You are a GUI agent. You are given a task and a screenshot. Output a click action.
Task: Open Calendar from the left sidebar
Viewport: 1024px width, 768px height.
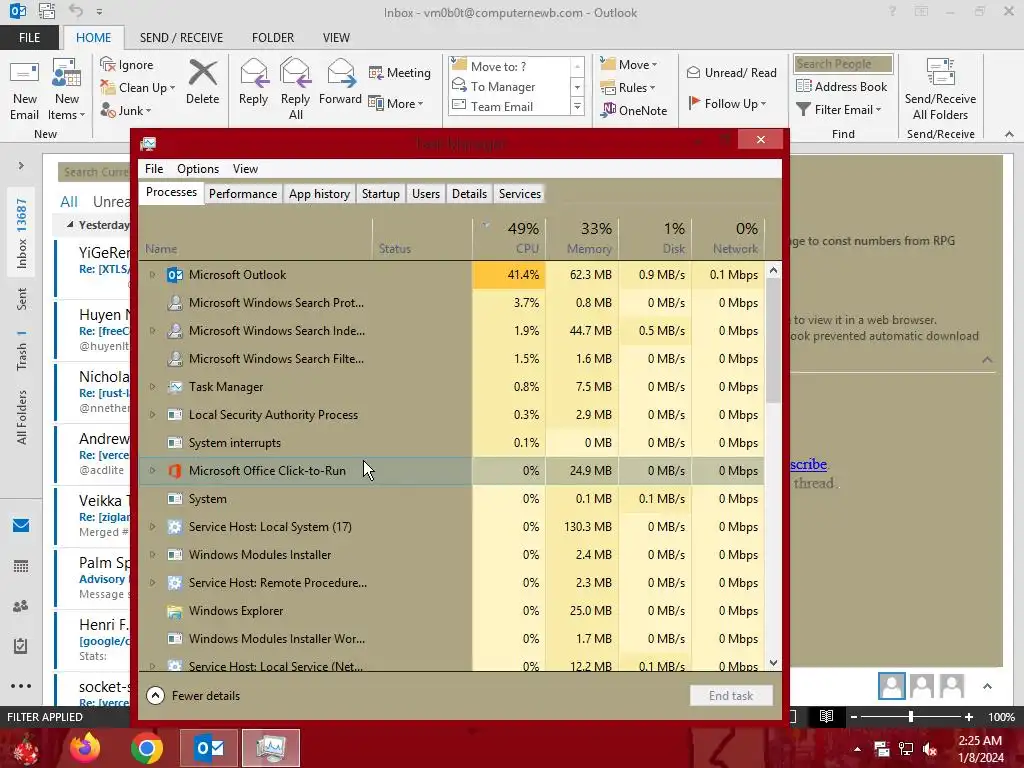click(x=21, y=566)
